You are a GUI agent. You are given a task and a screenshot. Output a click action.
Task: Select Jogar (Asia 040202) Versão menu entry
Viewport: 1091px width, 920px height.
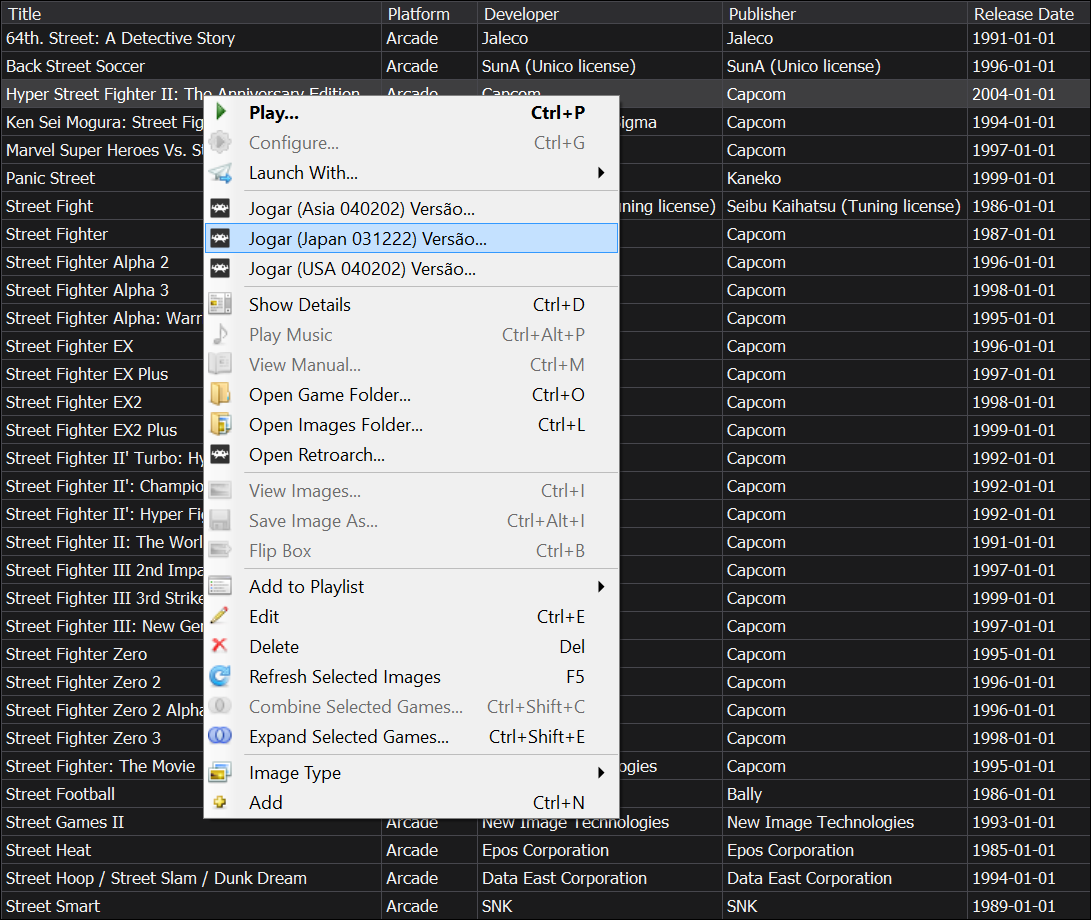click(x=411, y=208)
